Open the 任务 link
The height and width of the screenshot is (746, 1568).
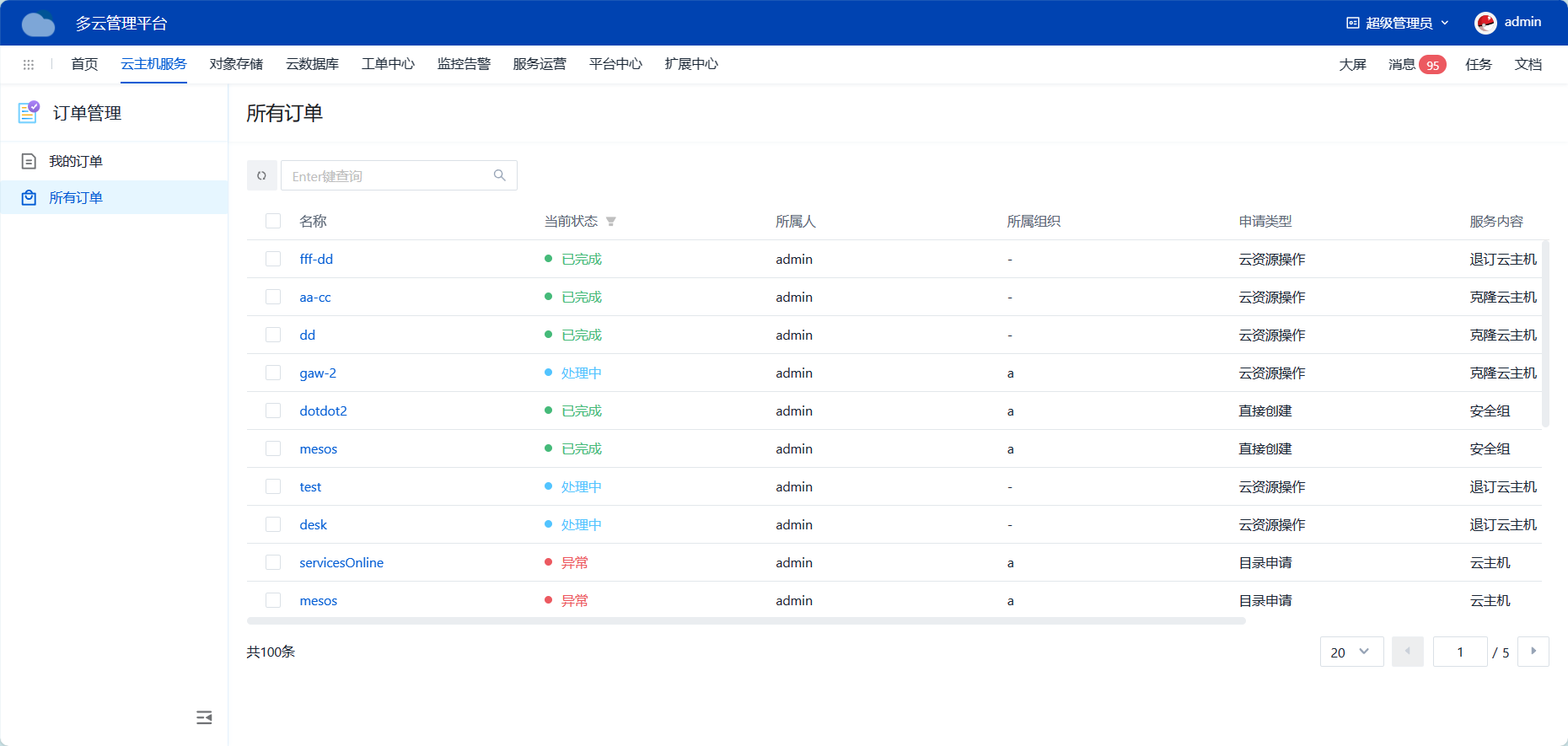coord(1479,65)
